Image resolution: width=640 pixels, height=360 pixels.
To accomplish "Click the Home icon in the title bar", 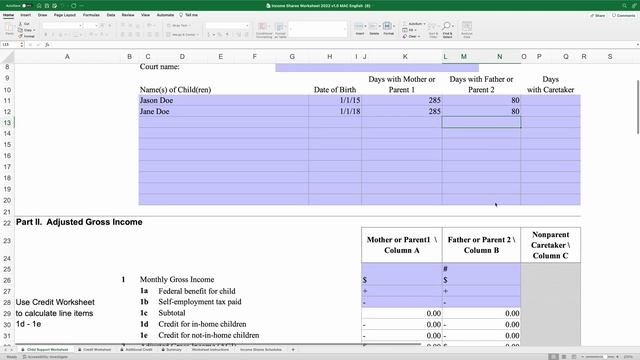I will coord(39,6).
